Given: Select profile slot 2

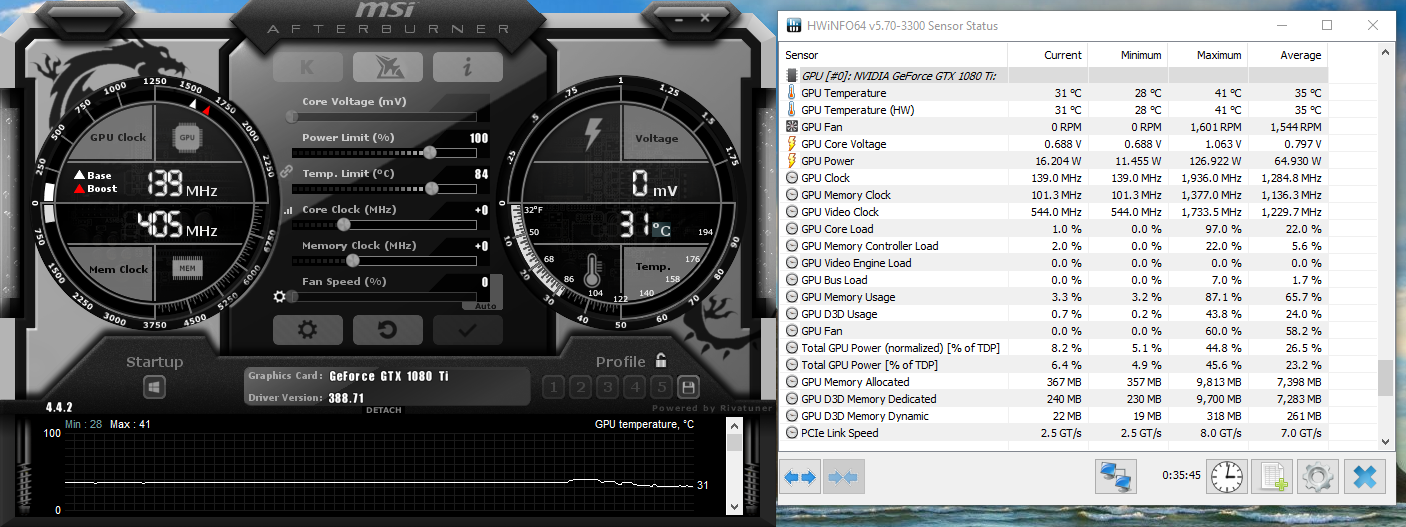Looking at the screenshot, I should tap(580, 387).
